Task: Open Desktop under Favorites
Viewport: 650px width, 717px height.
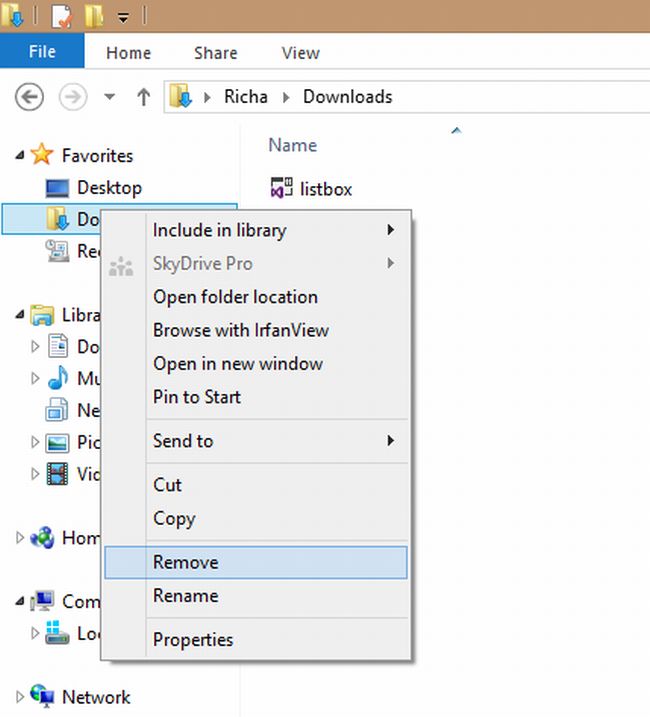Action: tap(109, 187)
